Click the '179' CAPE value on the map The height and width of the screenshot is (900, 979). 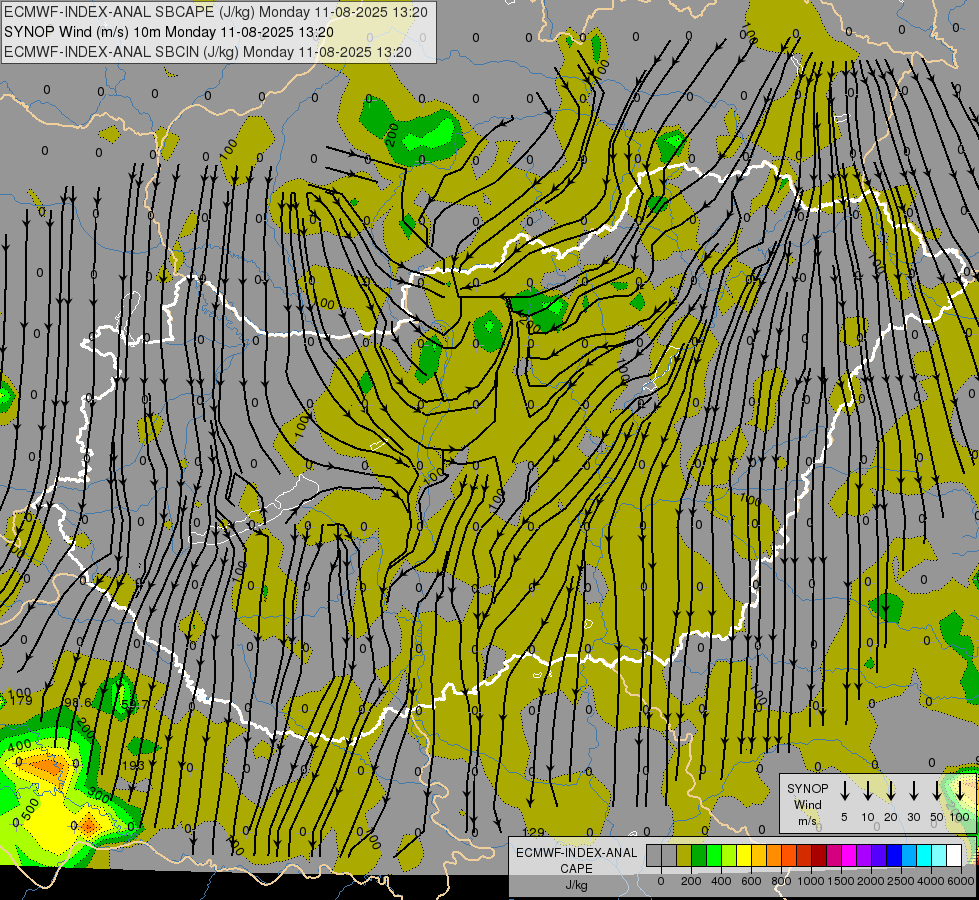(x=22, y=701)
